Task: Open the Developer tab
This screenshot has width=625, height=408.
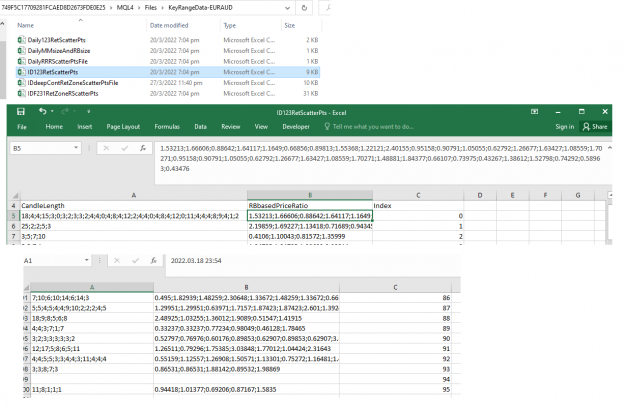Action: pyautogui.click(x=296, y=127)
